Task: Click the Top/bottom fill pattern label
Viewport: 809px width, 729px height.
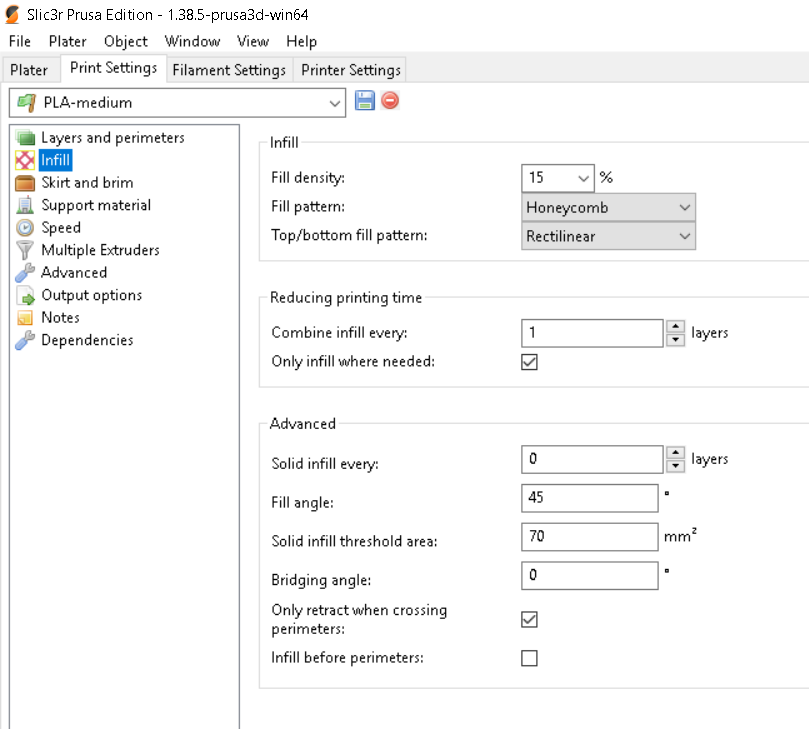Action: [x=349, y=236]
